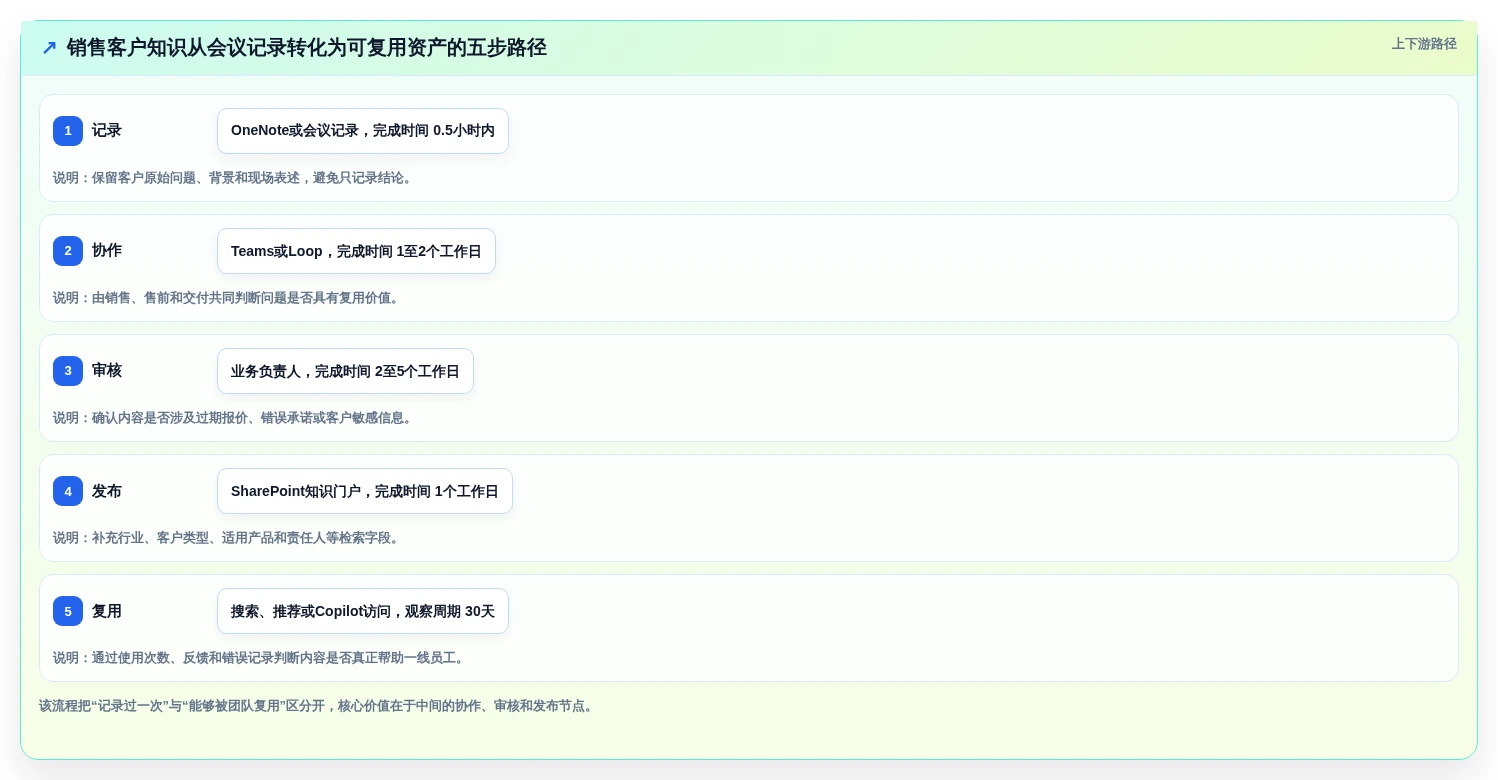Viewport: 1498px width, 780px height.
Task: Click note 通过使用次数、反馈和错误记录
Action: (261, 658)
